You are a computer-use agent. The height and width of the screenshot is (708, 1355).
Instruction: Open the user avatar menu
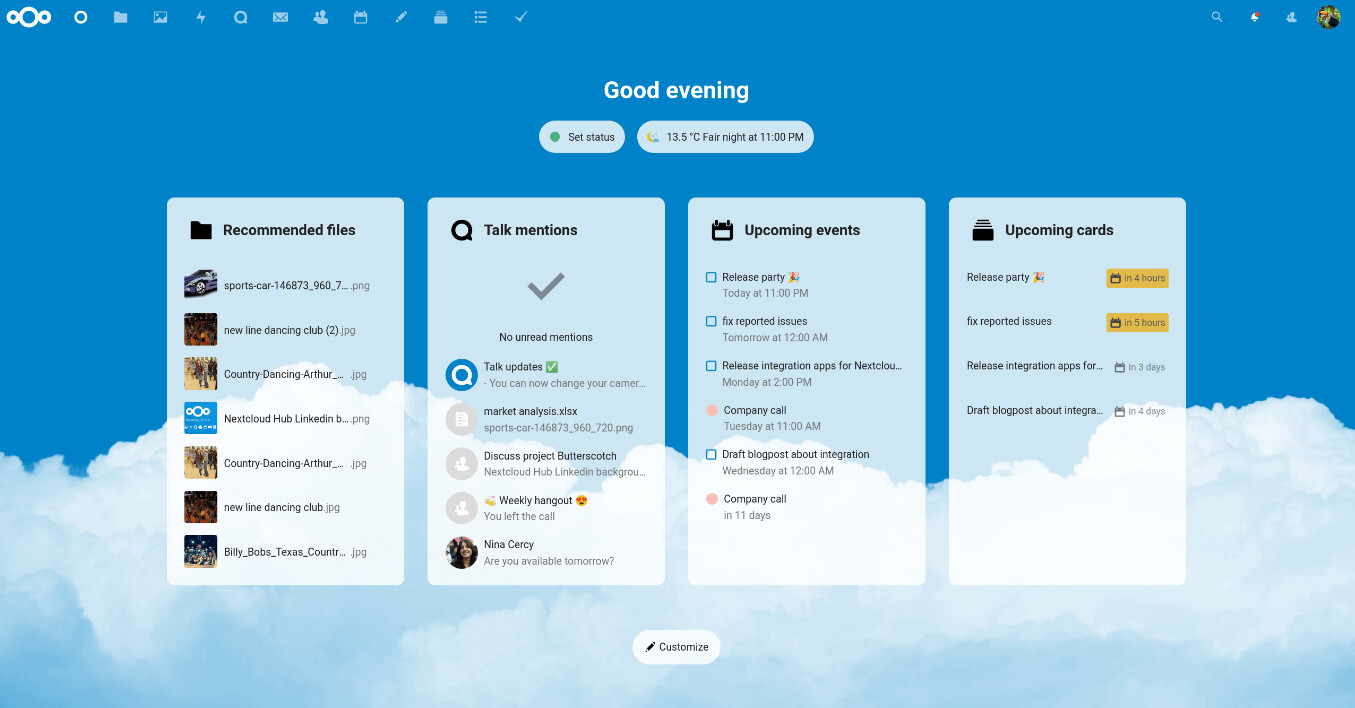[1328, 17]
